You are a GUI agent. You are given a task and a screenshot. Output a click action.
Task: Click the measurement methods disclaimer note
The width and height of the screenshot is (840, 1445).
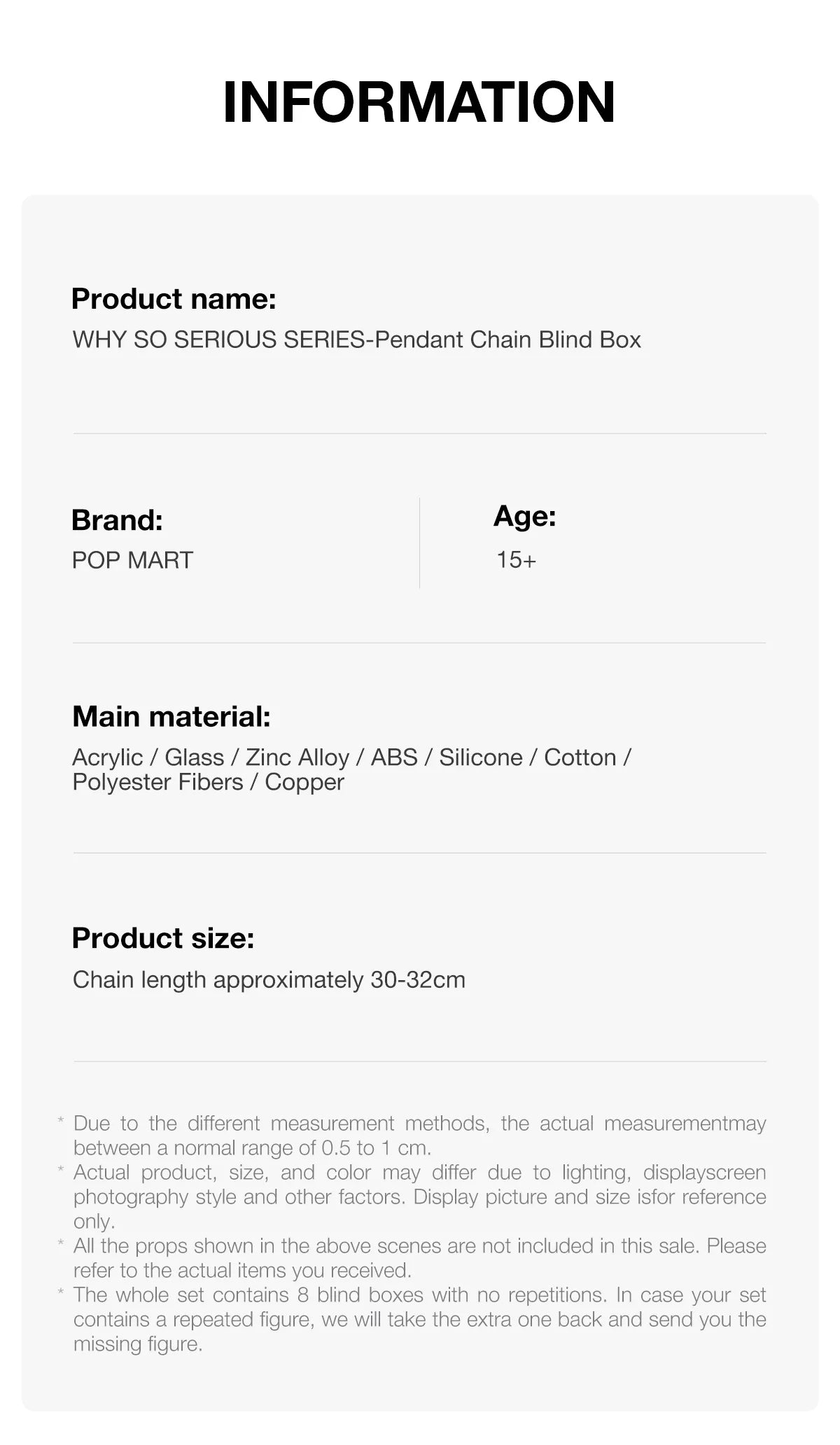click(x=419, y=1123)
